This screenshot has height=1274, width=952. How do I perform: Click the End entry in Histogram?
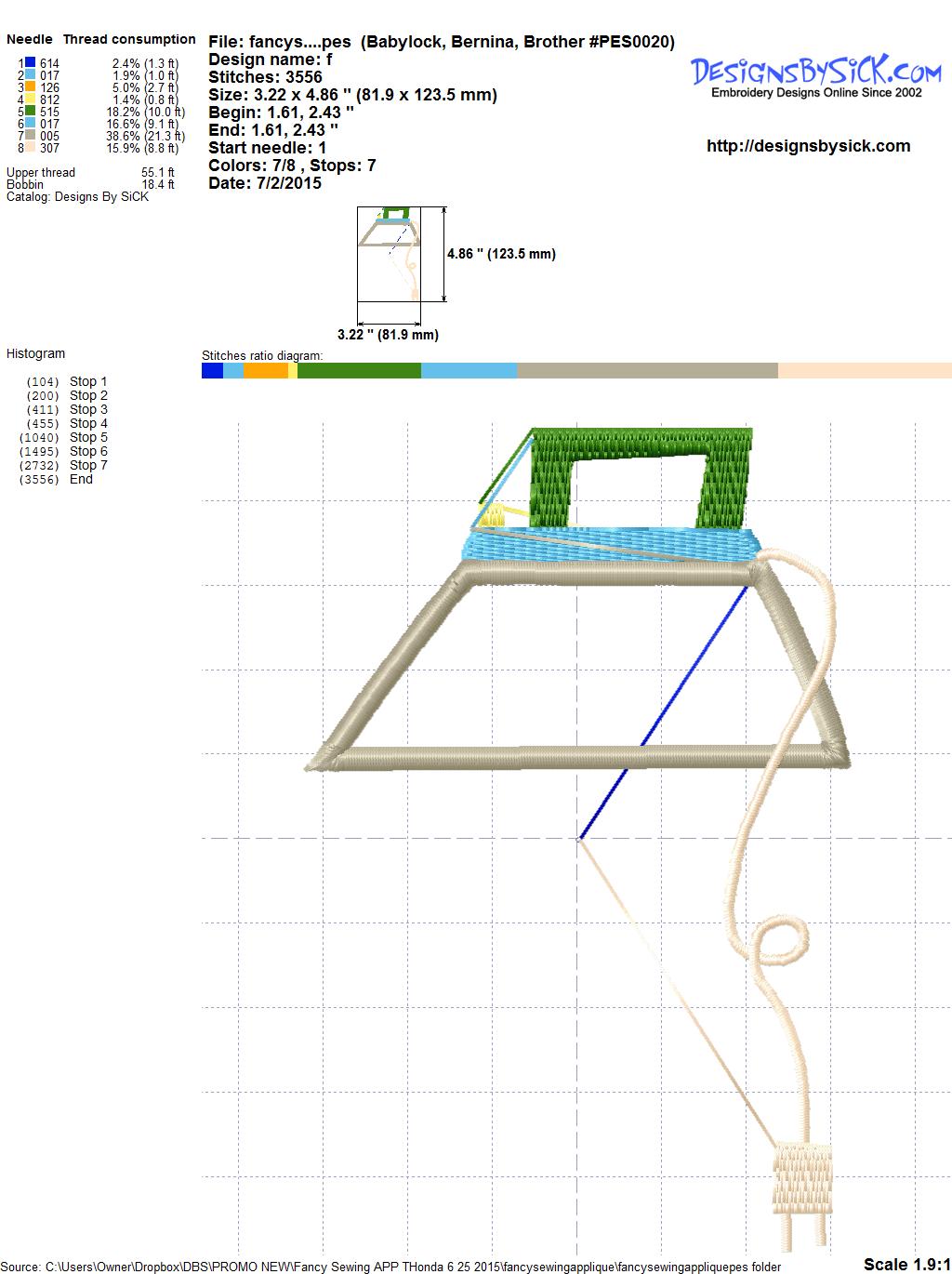(x=81, y=479)
